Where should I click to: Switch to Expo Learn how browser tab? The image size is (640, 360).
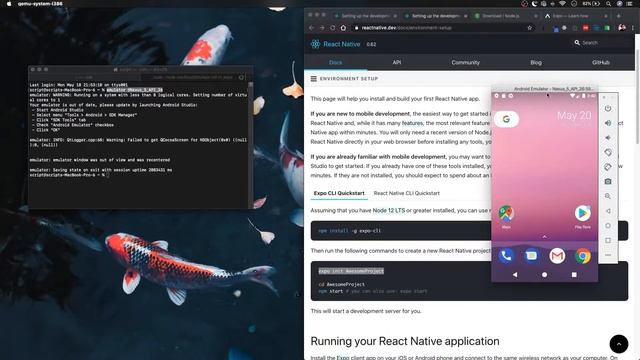[575, 16]
